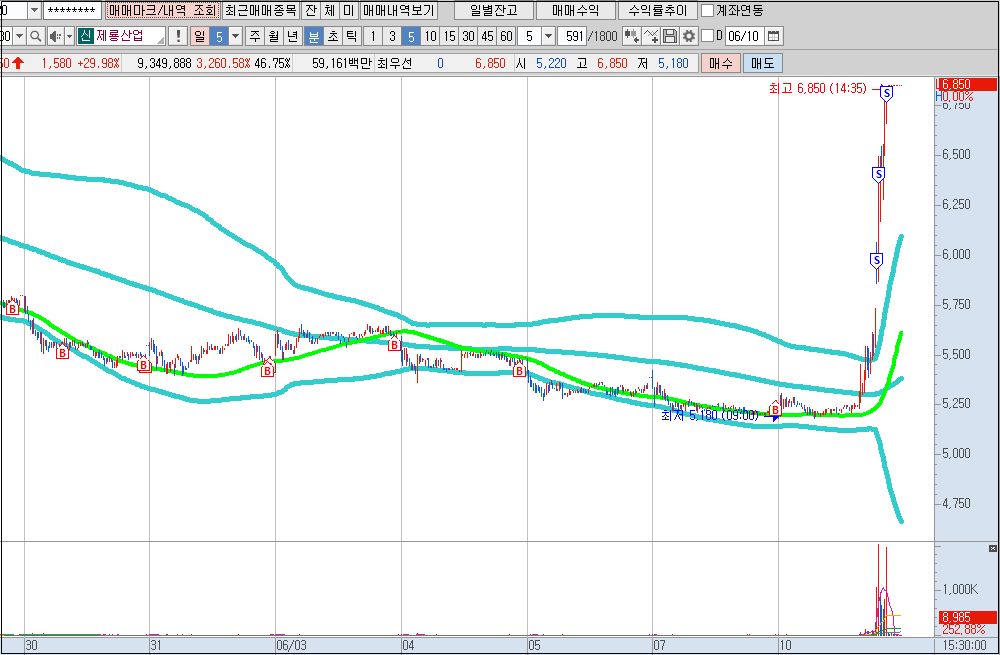This screenshot has width=1000, height=655.
Task: Click the exclamation mark info button
Action: point(178,36)
